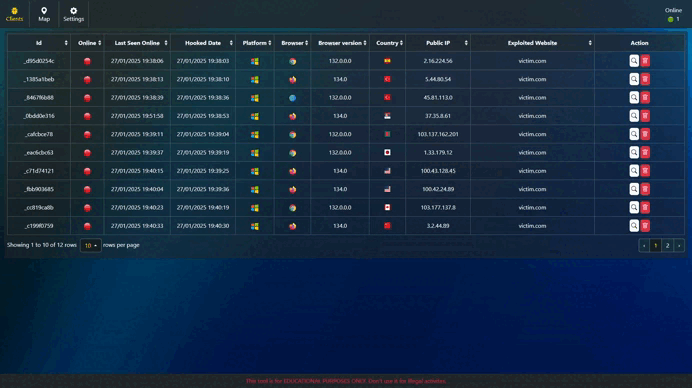Click the Firefox browser icon for _c71d74121

pyautogui.click(x=293, y=171)
